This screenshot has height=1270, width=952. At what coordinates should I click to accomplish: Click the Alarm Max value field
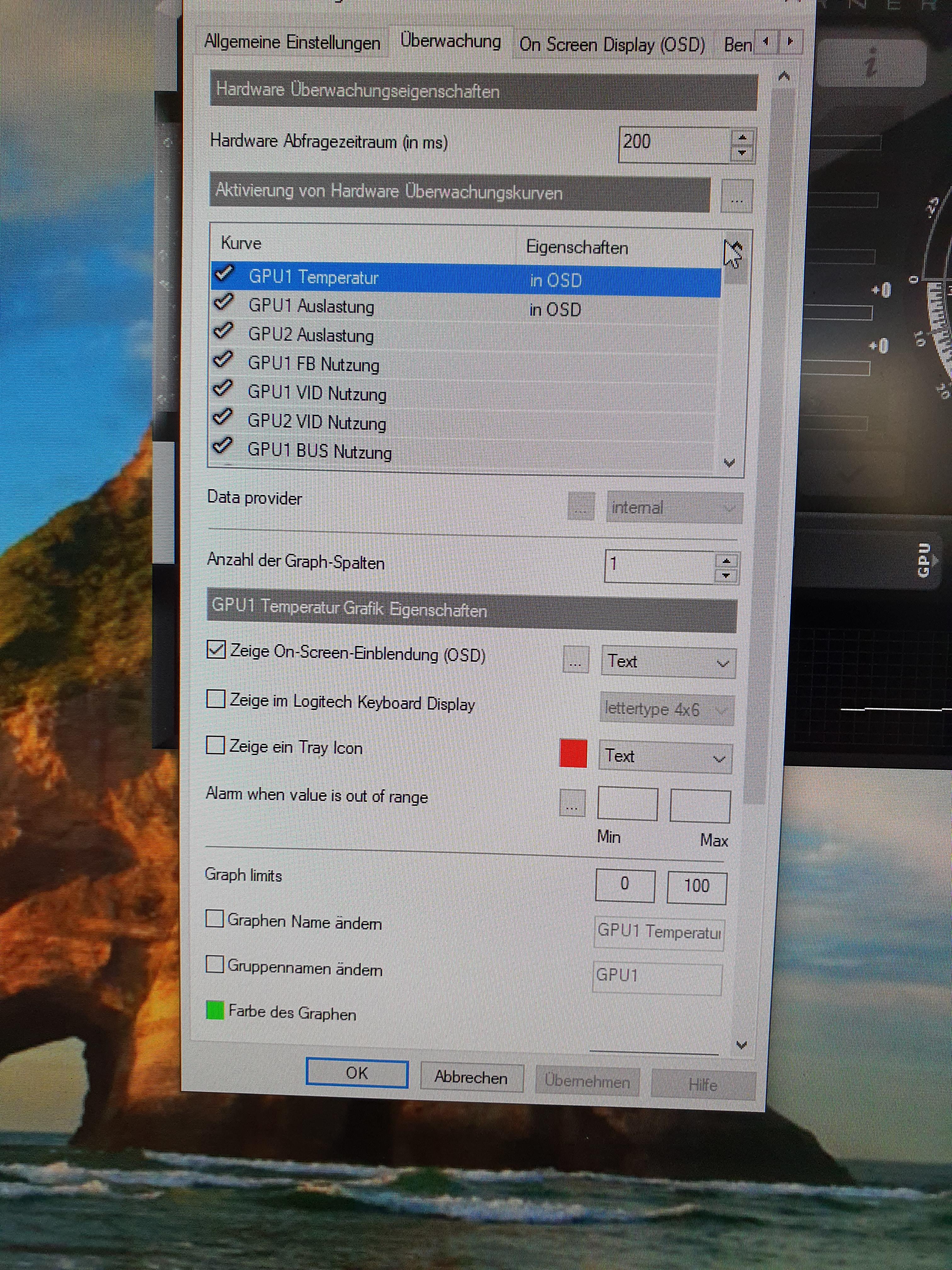700,807
